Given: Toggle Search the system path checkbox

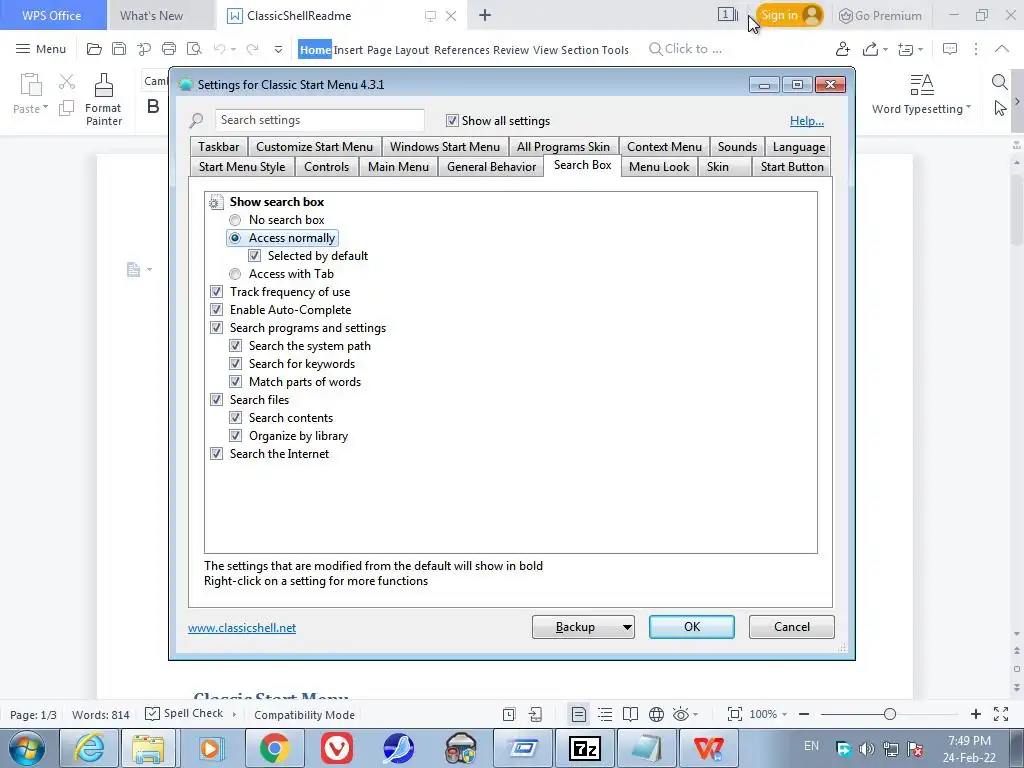Looking at the screenshot, I should (x=236, y=346).
